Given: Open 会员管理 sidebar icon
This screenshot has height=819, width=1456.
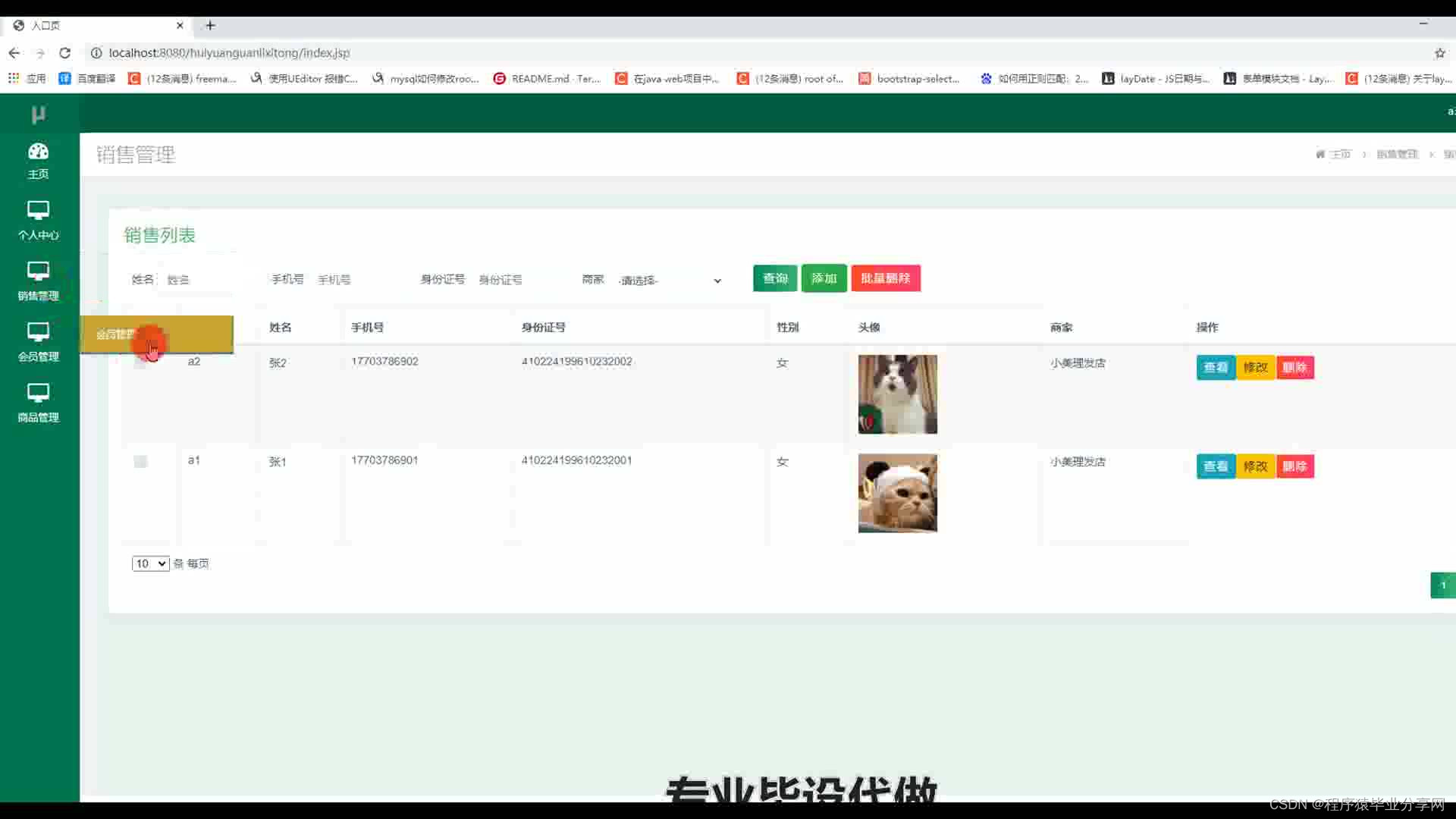Looking at the screenshot, I should coord(38,332).
